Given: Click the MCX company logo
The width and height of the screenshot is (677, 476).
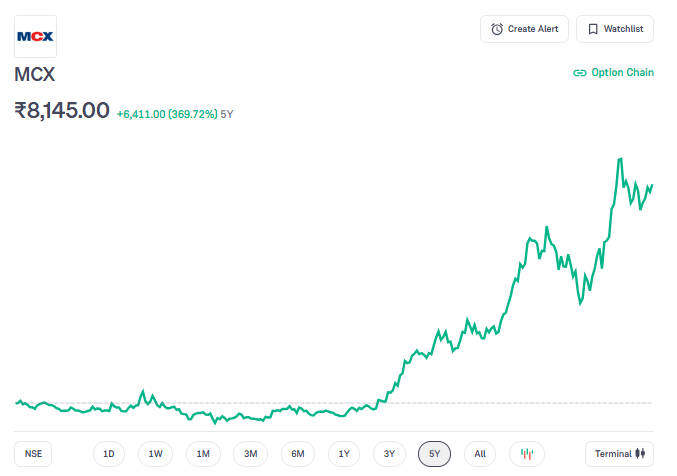Looking at the screenshot, I should (36, 36).
